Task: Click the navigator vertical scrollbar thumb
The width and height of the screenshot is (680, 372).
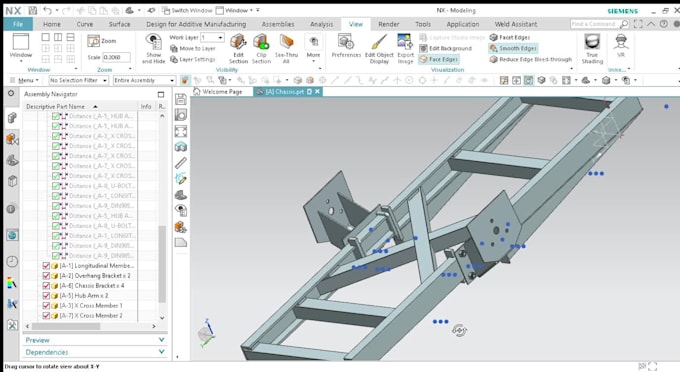Action: click(x=162, y=264)
